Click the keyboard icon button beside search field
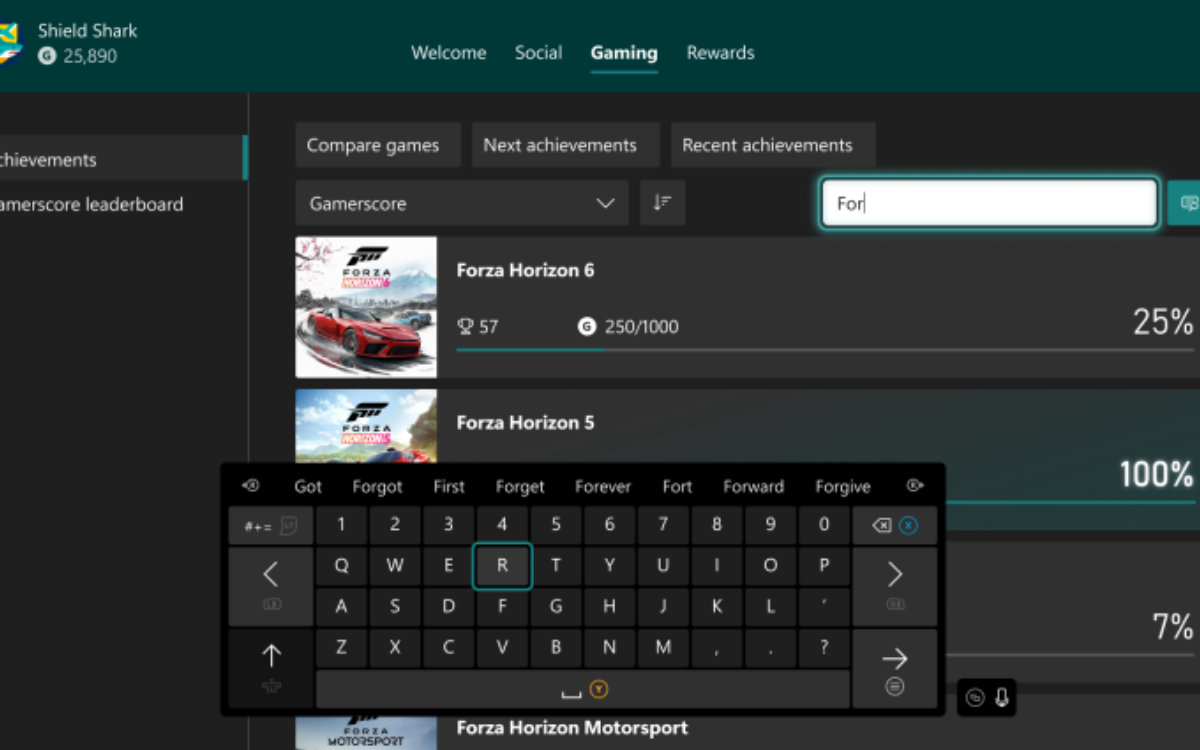 coord(1186,203)
